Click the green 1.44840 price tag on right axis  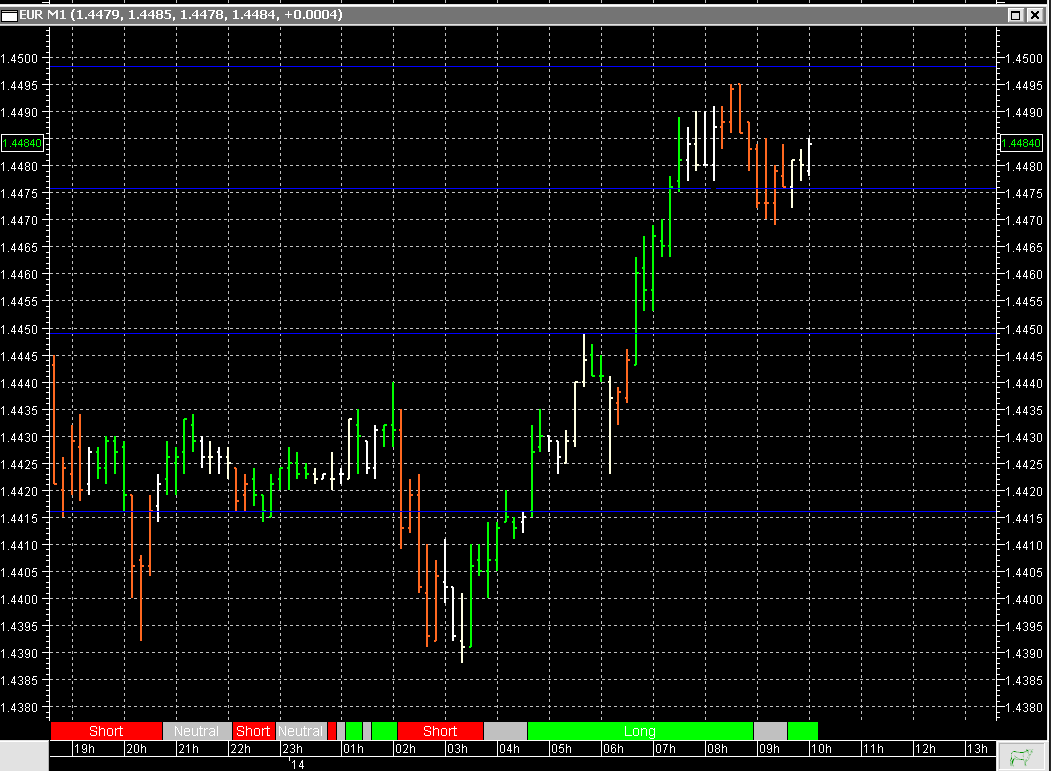tap(1021, 143)
